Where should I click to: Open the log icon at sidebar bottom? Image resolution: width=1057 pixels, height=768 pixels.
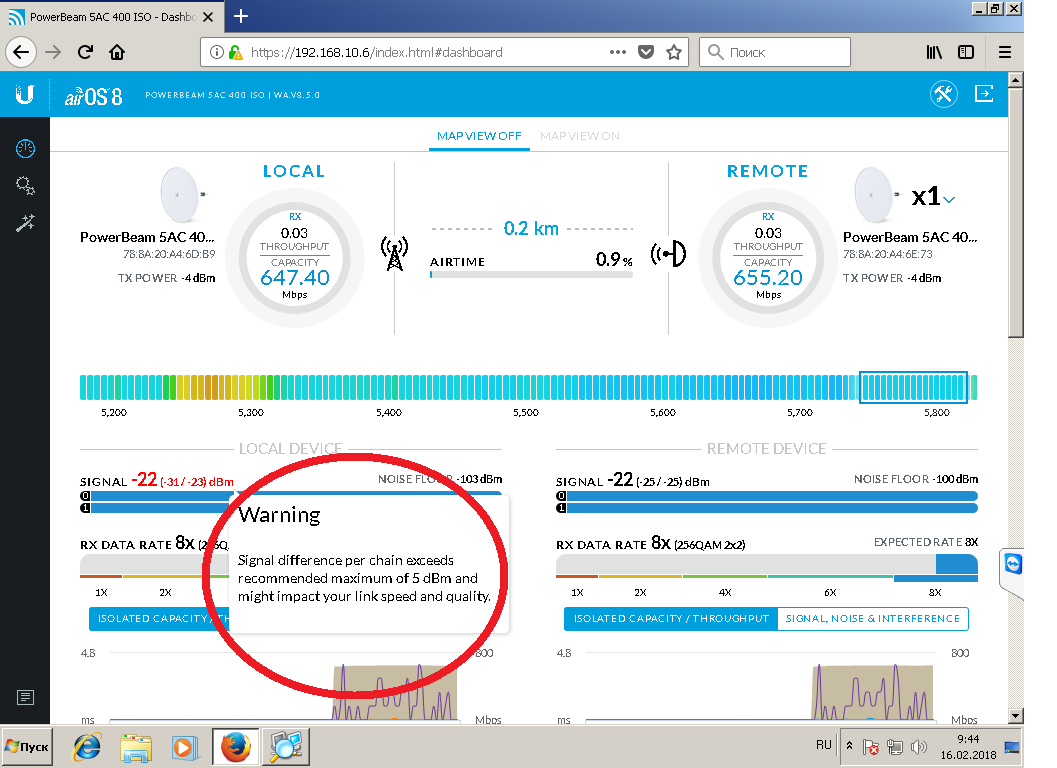click(x=25, y=697)
